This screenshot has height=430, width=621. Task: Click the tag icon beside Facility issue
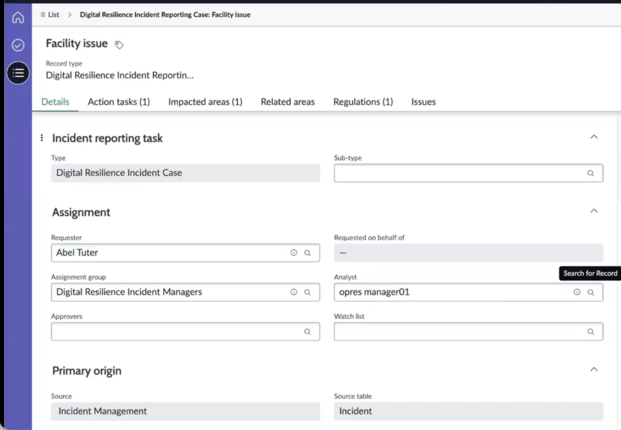(x=119, y=45)
